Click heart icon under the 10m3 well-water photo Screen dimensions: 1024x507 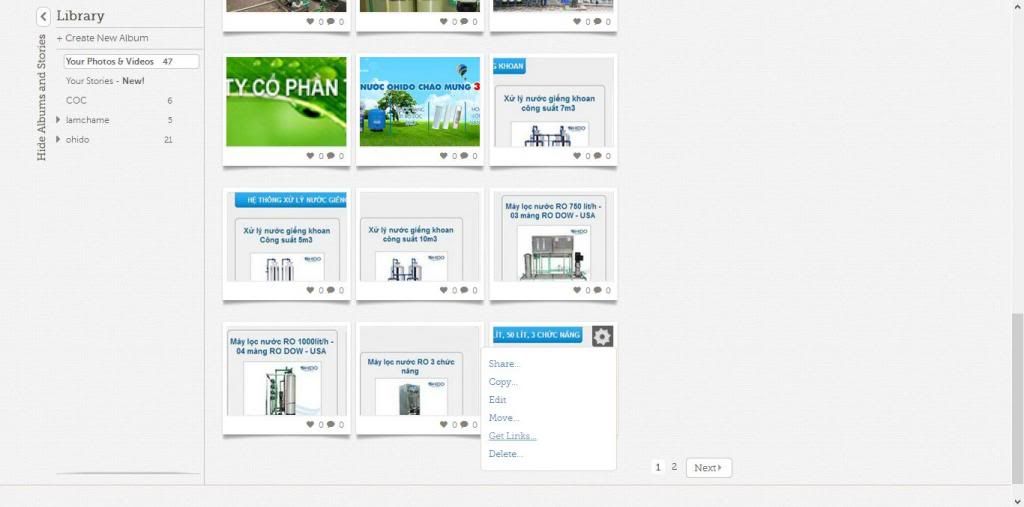(x=444, y=290)
